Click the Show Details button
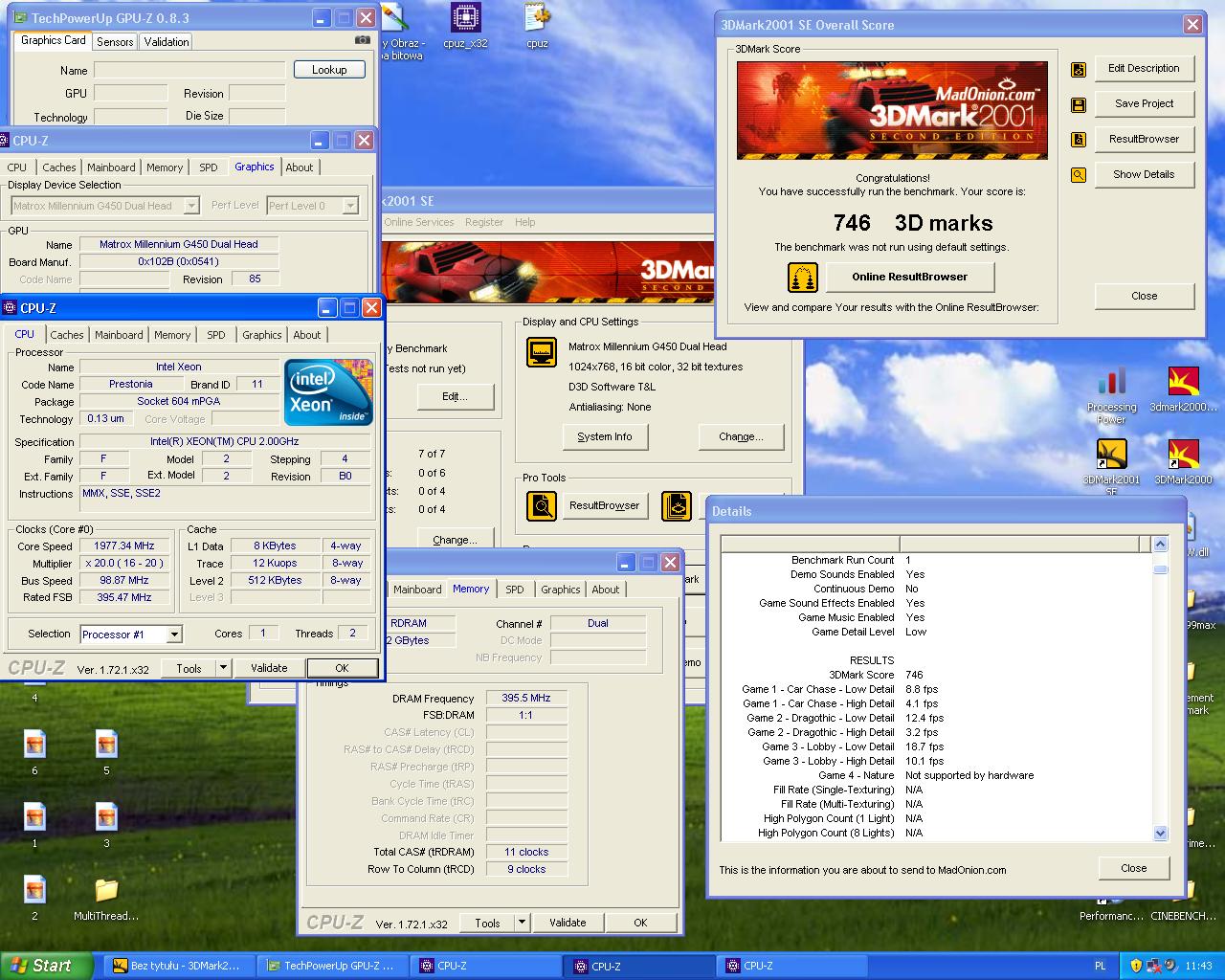Viewport: 1225px width, 980px height. point(1144,175)
